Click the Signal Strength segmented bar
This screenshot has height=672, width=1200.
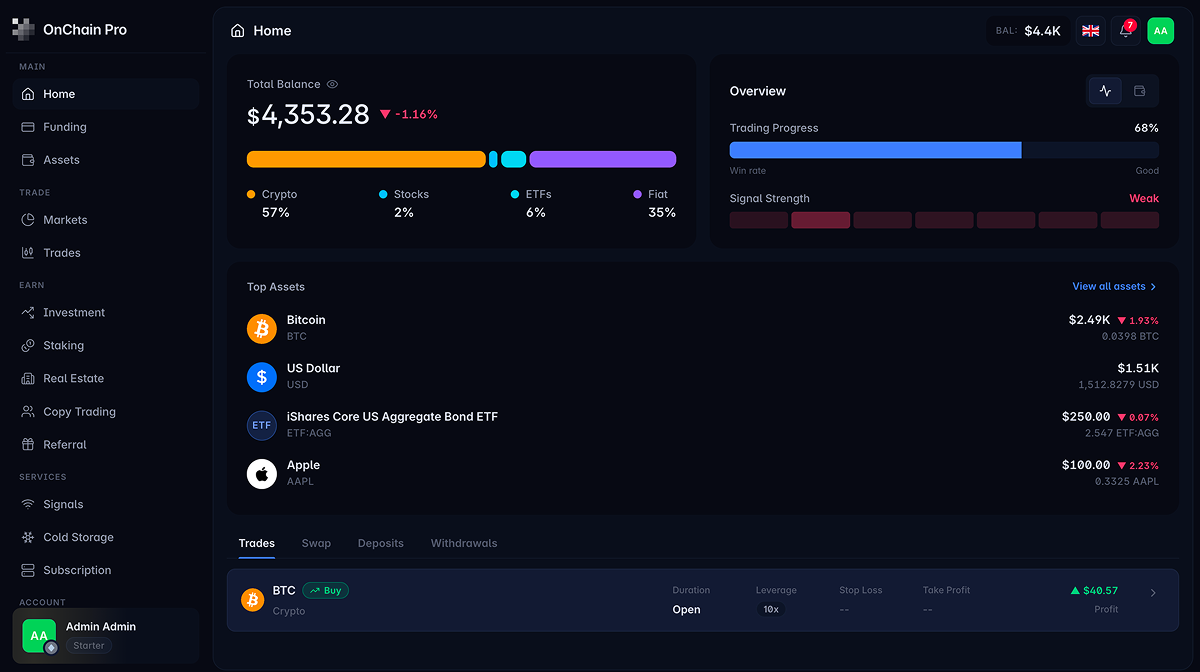point(944,220)
